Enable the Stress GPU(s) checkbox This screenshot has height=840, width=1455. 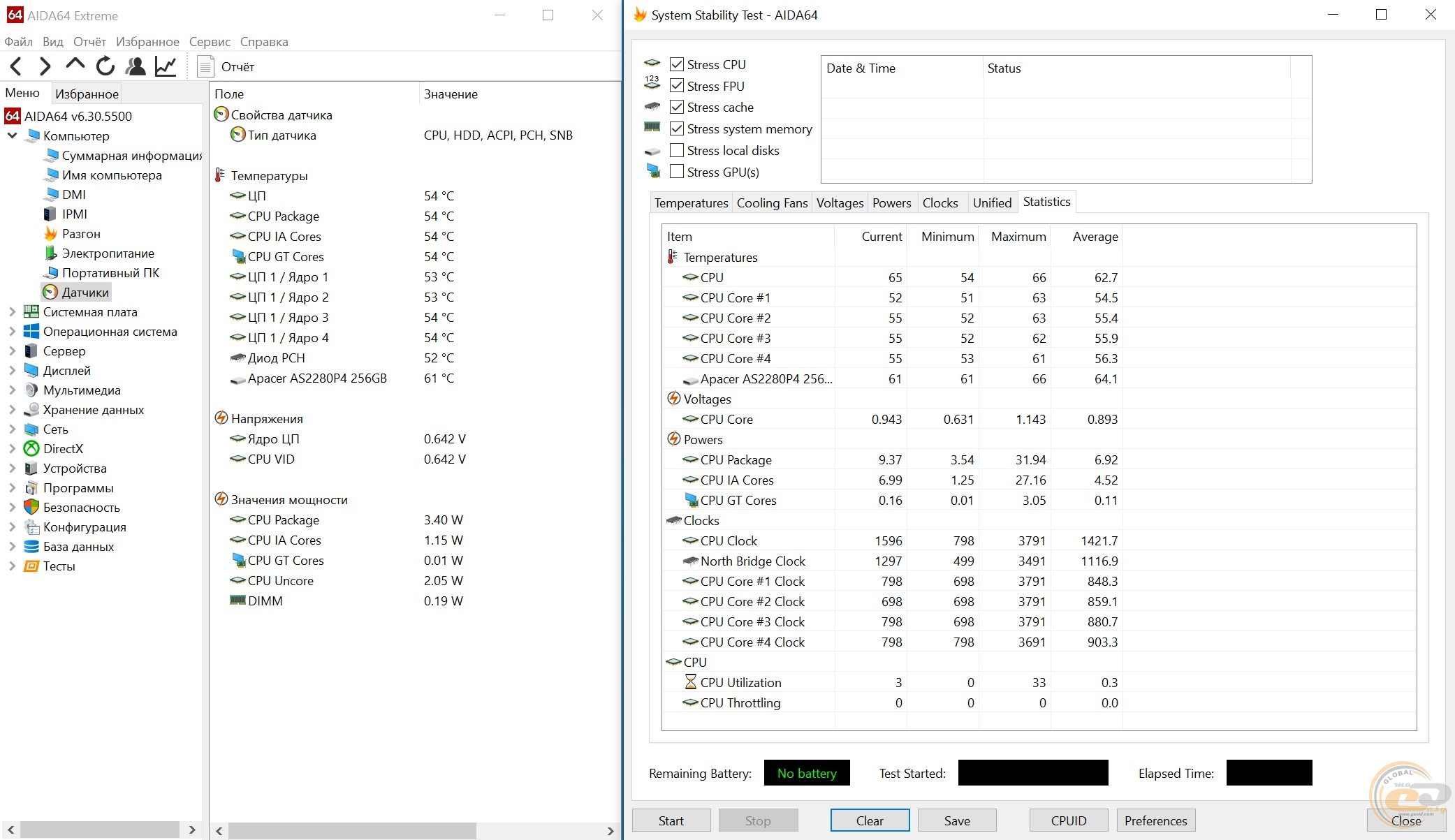[676, 171]
